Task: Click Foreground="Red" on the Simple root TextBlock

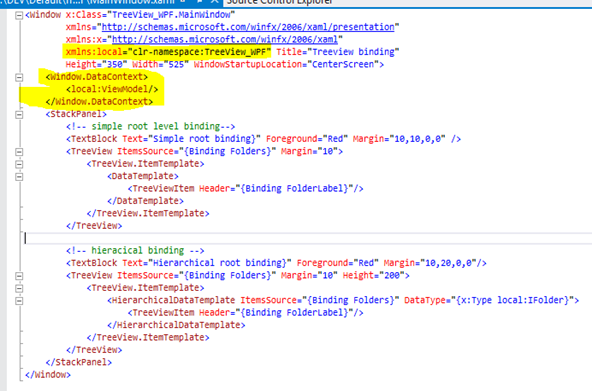Action: click(307, 139)
